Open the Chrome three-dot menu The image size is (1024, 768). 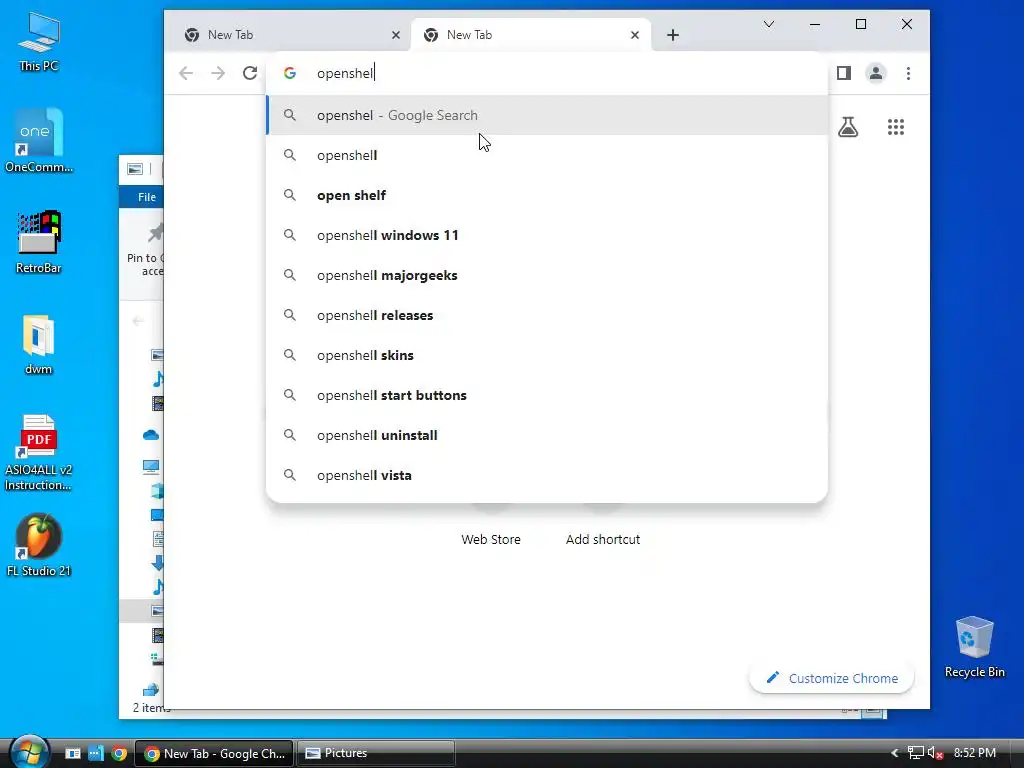click(908, 73)
